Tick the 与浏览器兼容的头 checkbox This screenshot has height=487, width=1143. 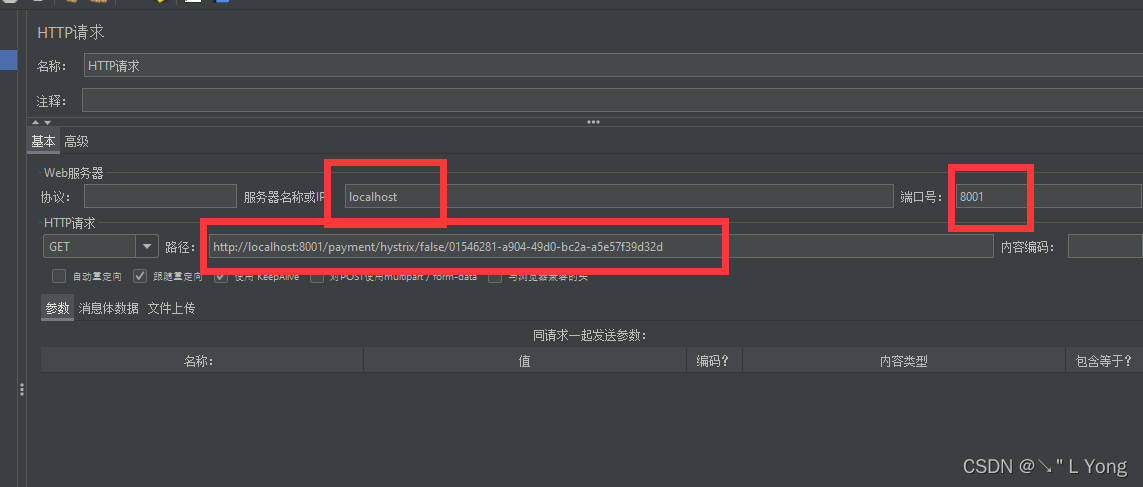[496, 276]
